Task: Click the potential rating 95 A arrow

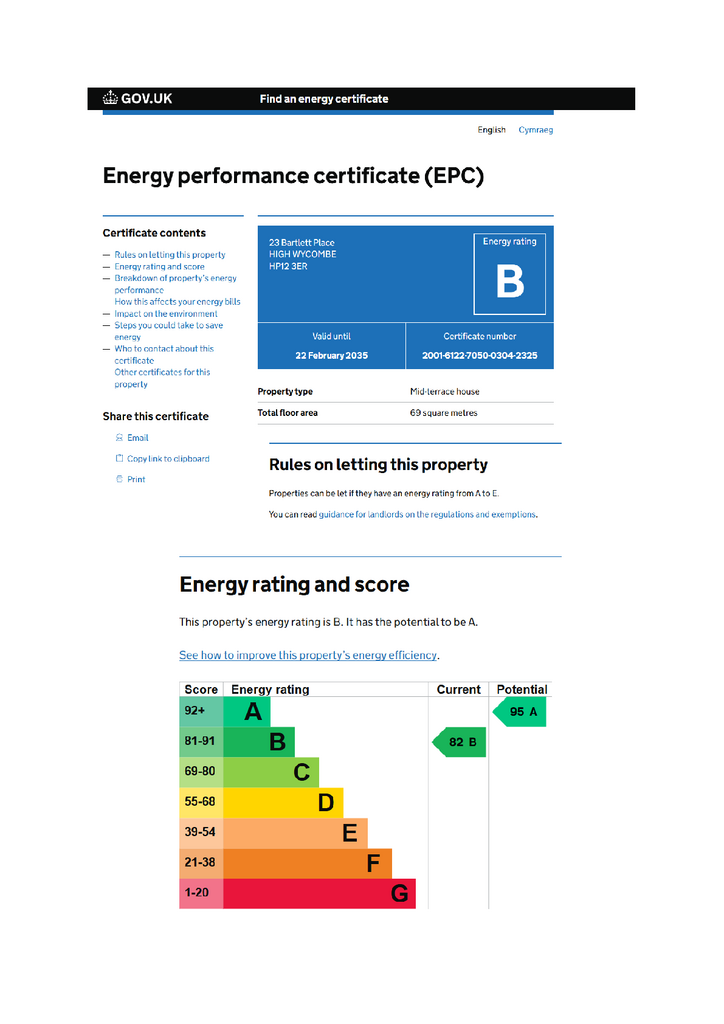Action: [519, 711]
